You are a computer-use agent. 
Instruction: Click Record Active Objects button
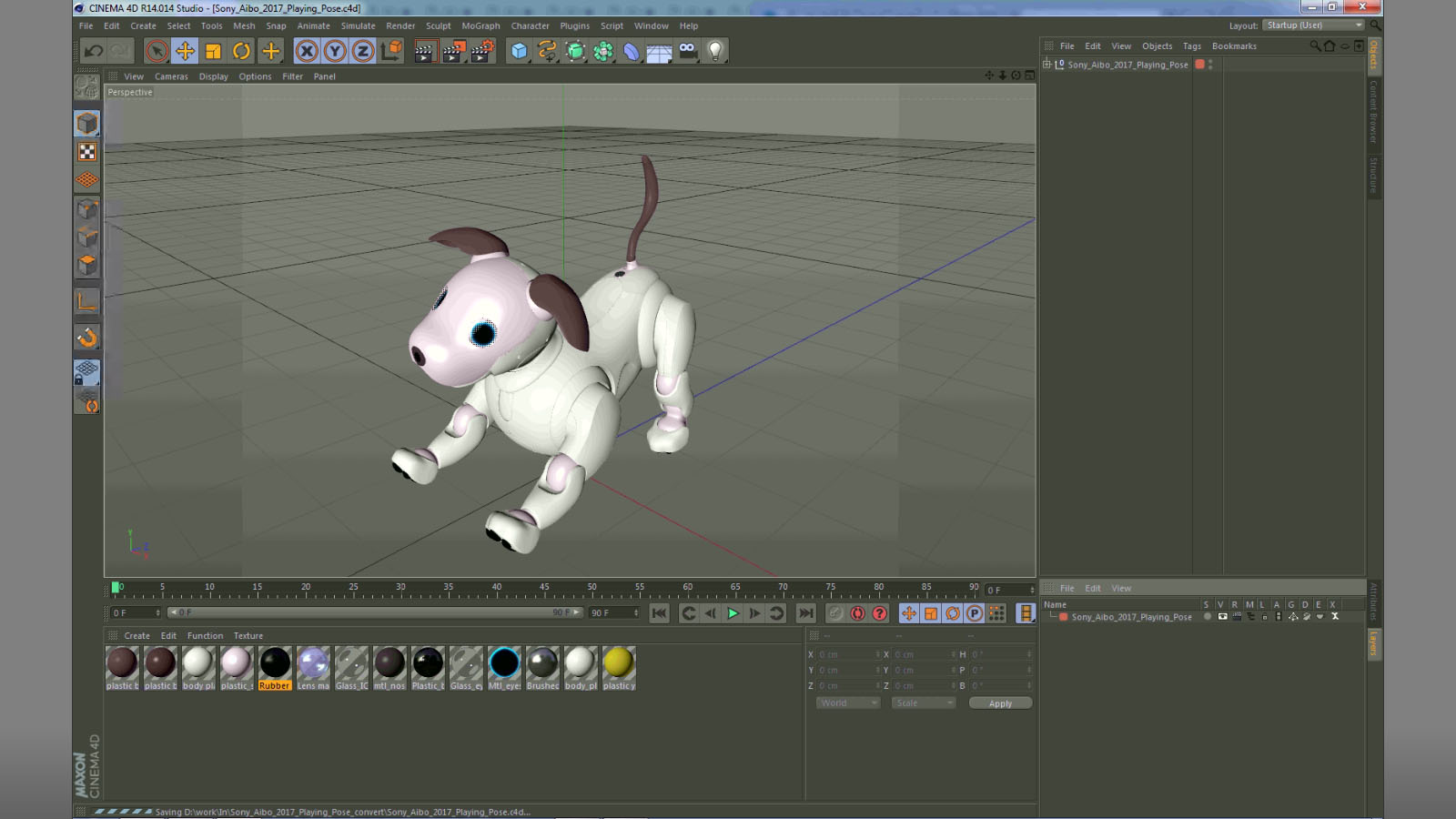(x=835, y=613)
